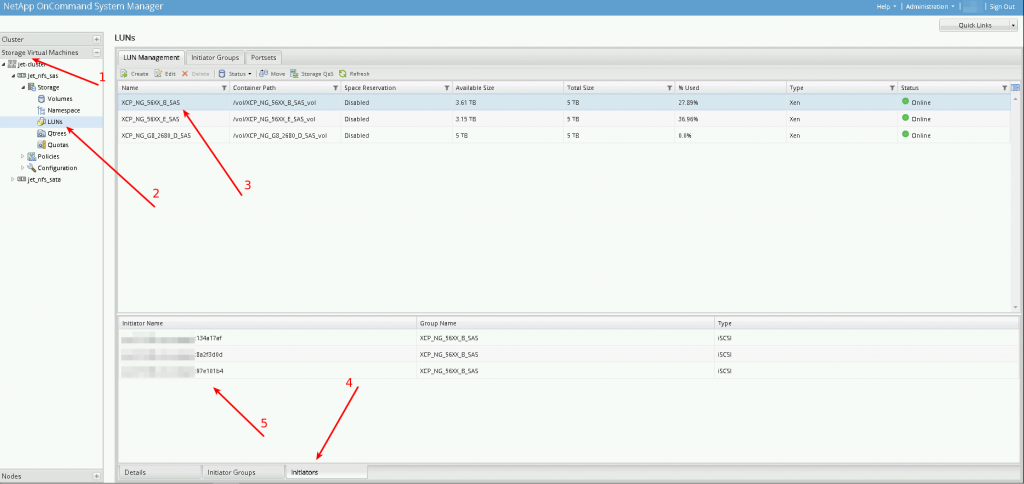The width and height of the screenshot is (1024, 484).
Task: Select LUNs in the storage tree
Action: tap(50, 121)
